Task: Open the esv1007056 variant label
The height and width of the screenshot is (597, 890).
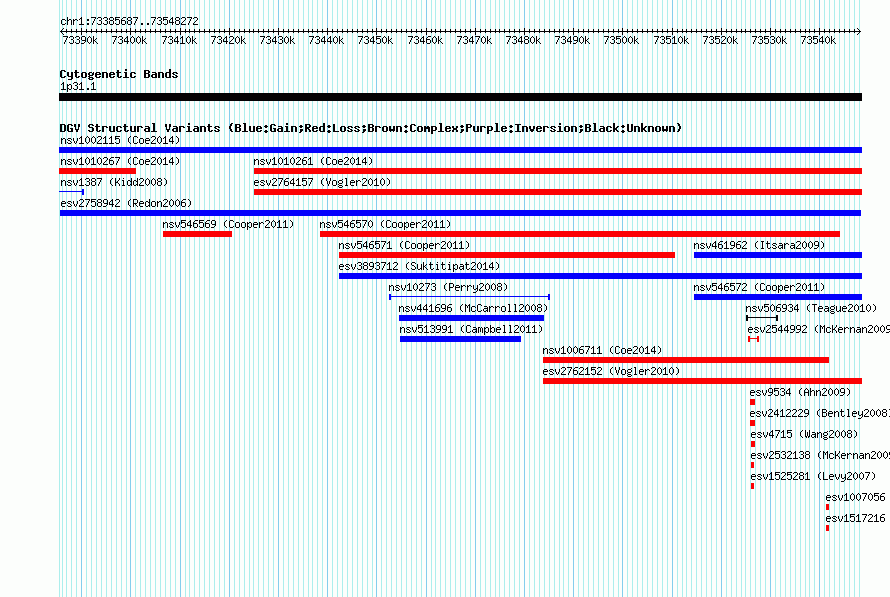Action: 855,497
